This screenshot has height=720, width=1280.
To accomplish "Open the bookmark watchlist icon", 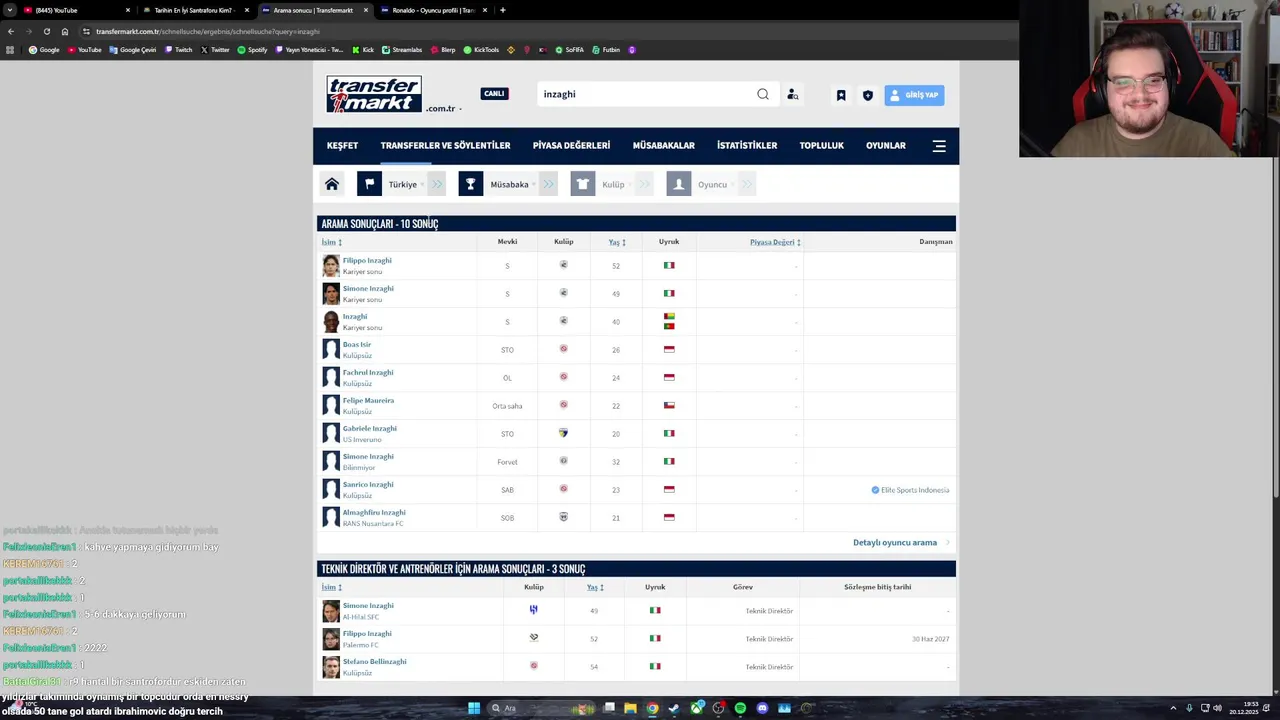I will (841, 95).
